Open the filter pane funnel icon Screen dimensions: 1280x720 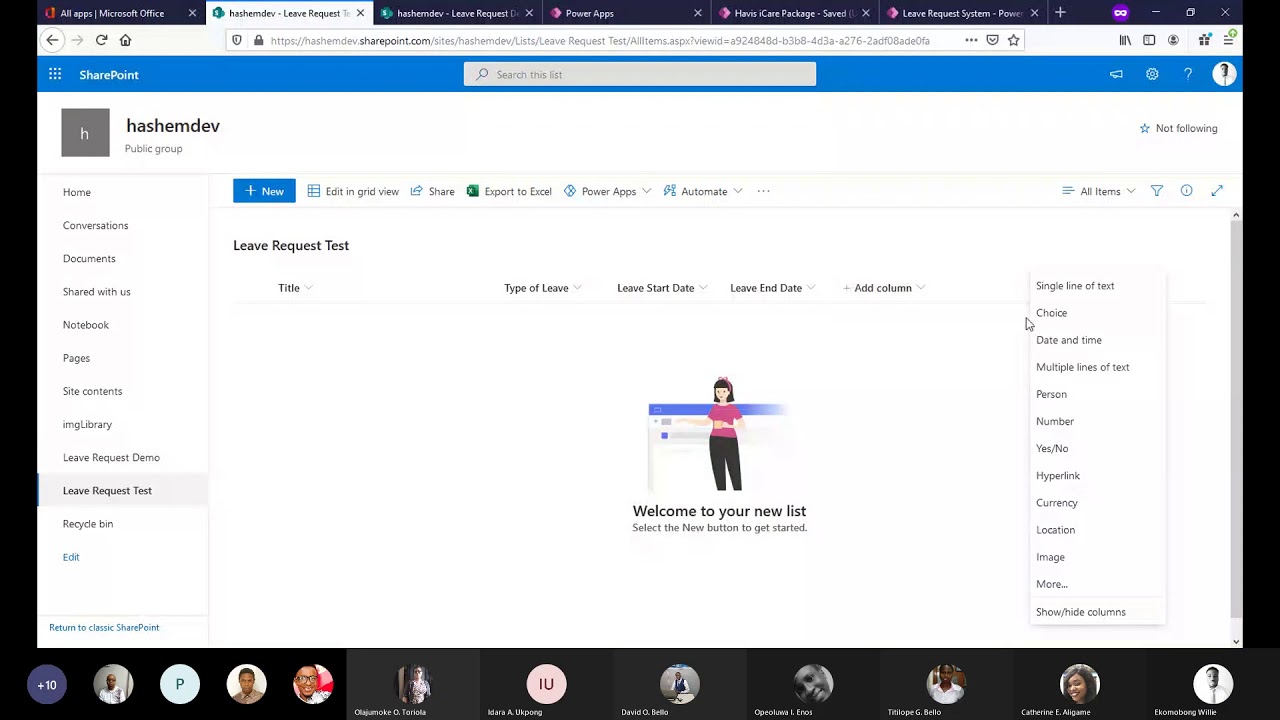tap(1157, 191)
